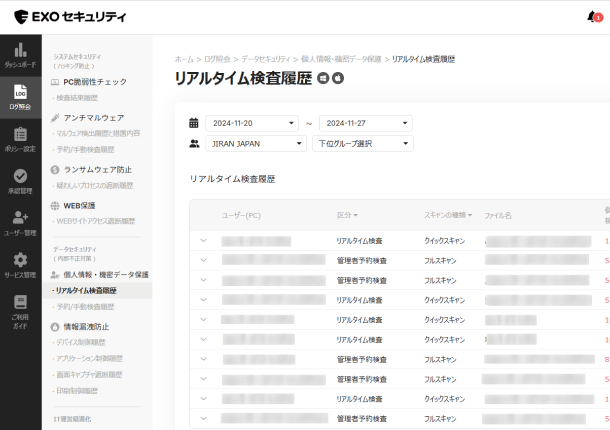610x430 pixels.
Task: Open 画面キャプチャ遮断履歴 submenu item
Action: coord(89,375)
